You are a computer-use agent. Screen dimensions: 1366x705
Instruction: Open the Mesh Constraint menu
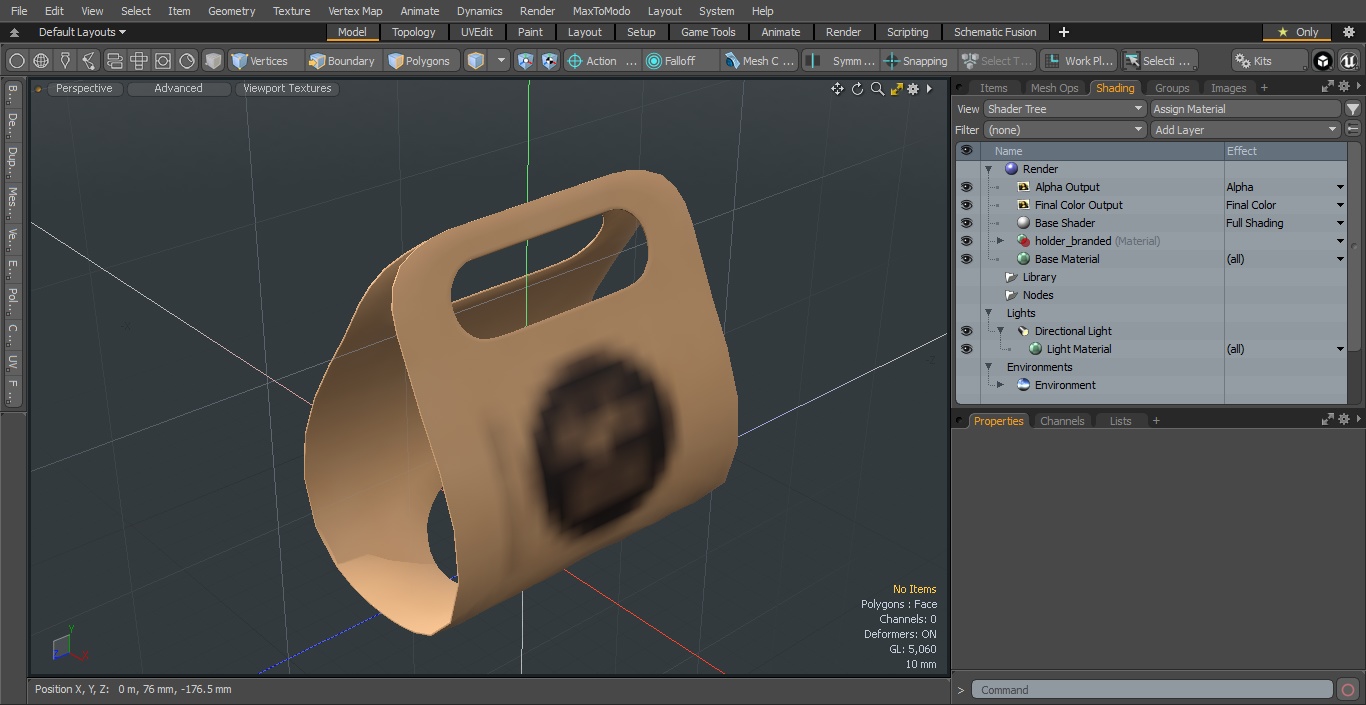[x=760, y=61]
